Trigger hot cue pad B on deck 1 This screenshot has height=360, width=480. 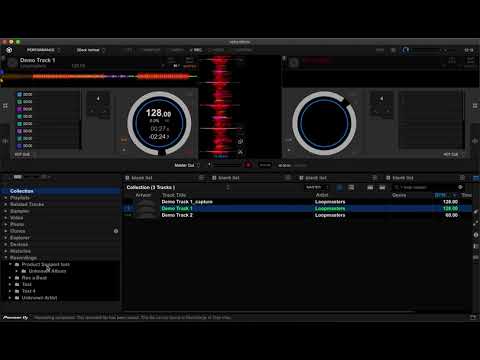tap(20, 102)
